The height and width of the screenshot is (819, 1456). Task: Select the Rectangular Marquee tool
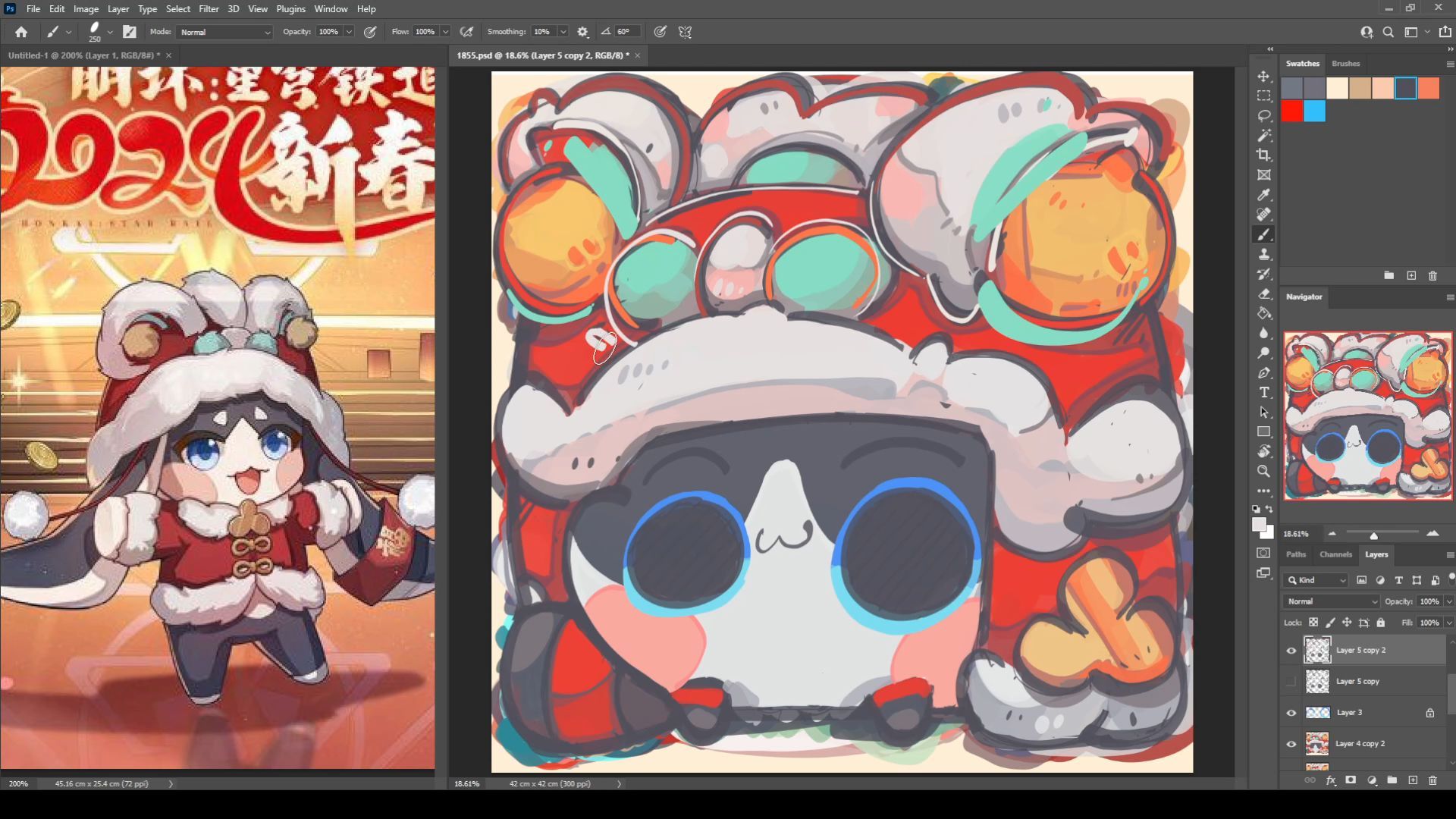1263,96
